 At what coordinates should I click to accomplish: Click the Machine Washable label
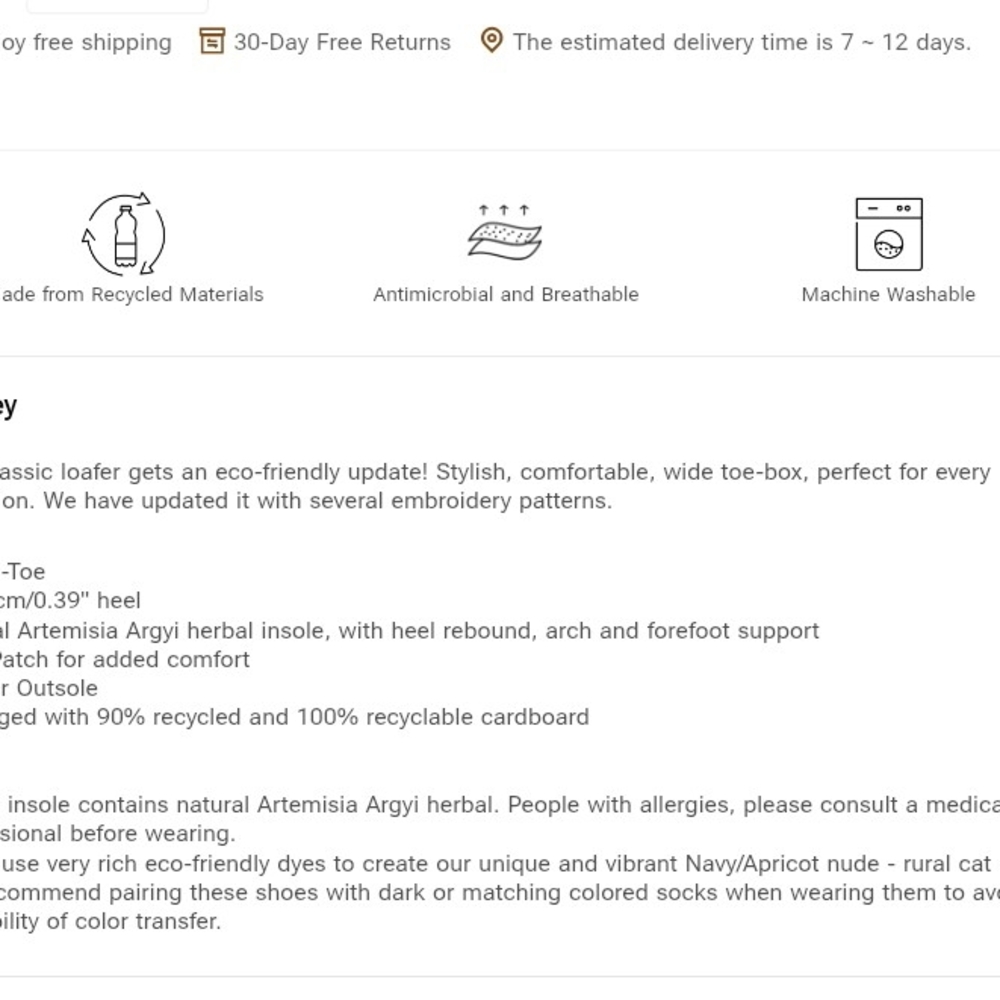point(888,295)
